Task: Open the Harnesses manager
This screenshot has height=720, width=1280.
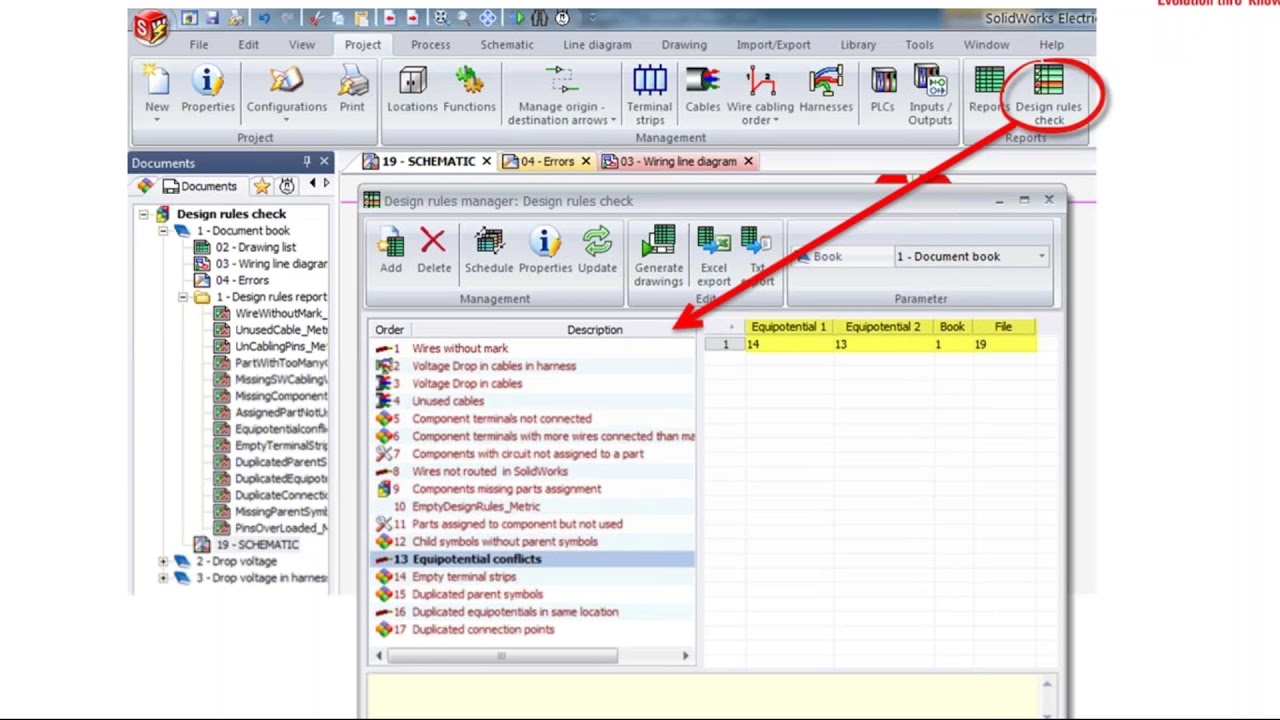Action: pos(826,91)
